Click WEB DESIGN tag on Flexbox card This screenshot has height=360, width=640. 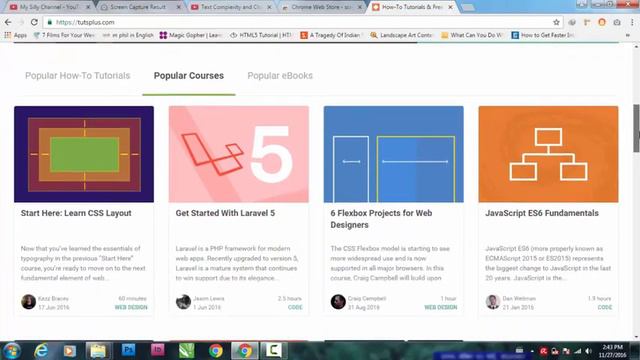[x=440, y=307]
